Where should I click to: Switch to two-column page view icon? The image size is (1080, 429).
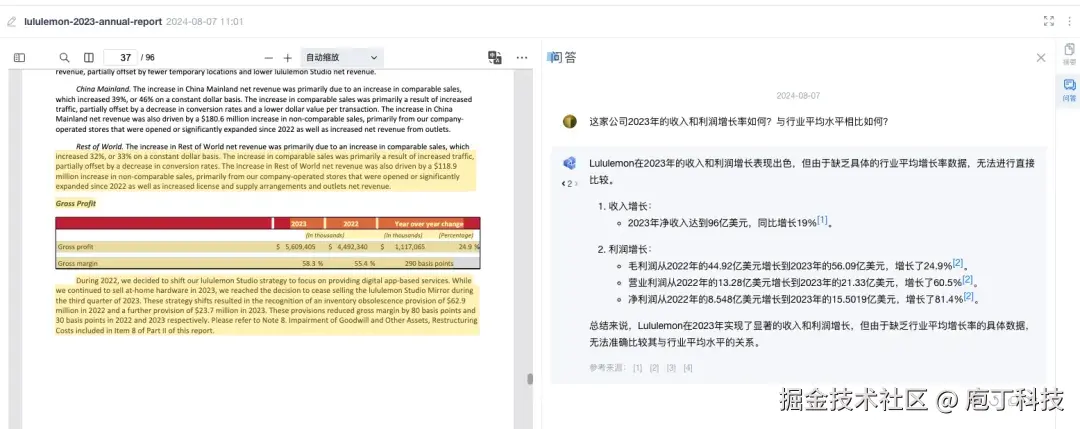(89, 58)
